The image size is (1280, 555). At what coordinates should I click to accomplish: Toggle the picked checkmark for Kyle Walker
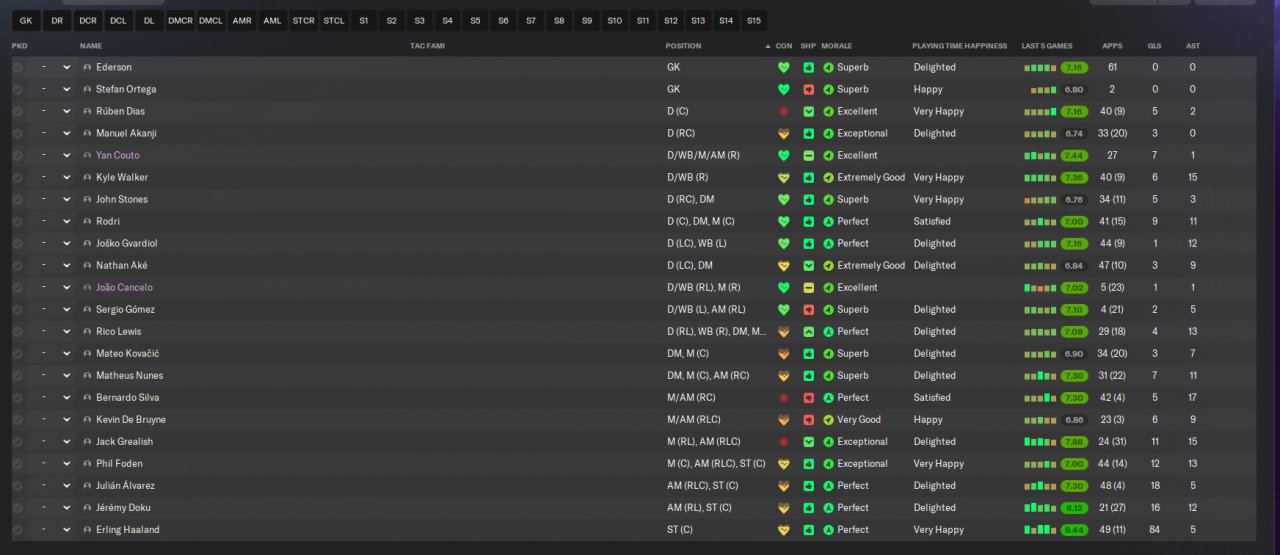click(17, 177)
